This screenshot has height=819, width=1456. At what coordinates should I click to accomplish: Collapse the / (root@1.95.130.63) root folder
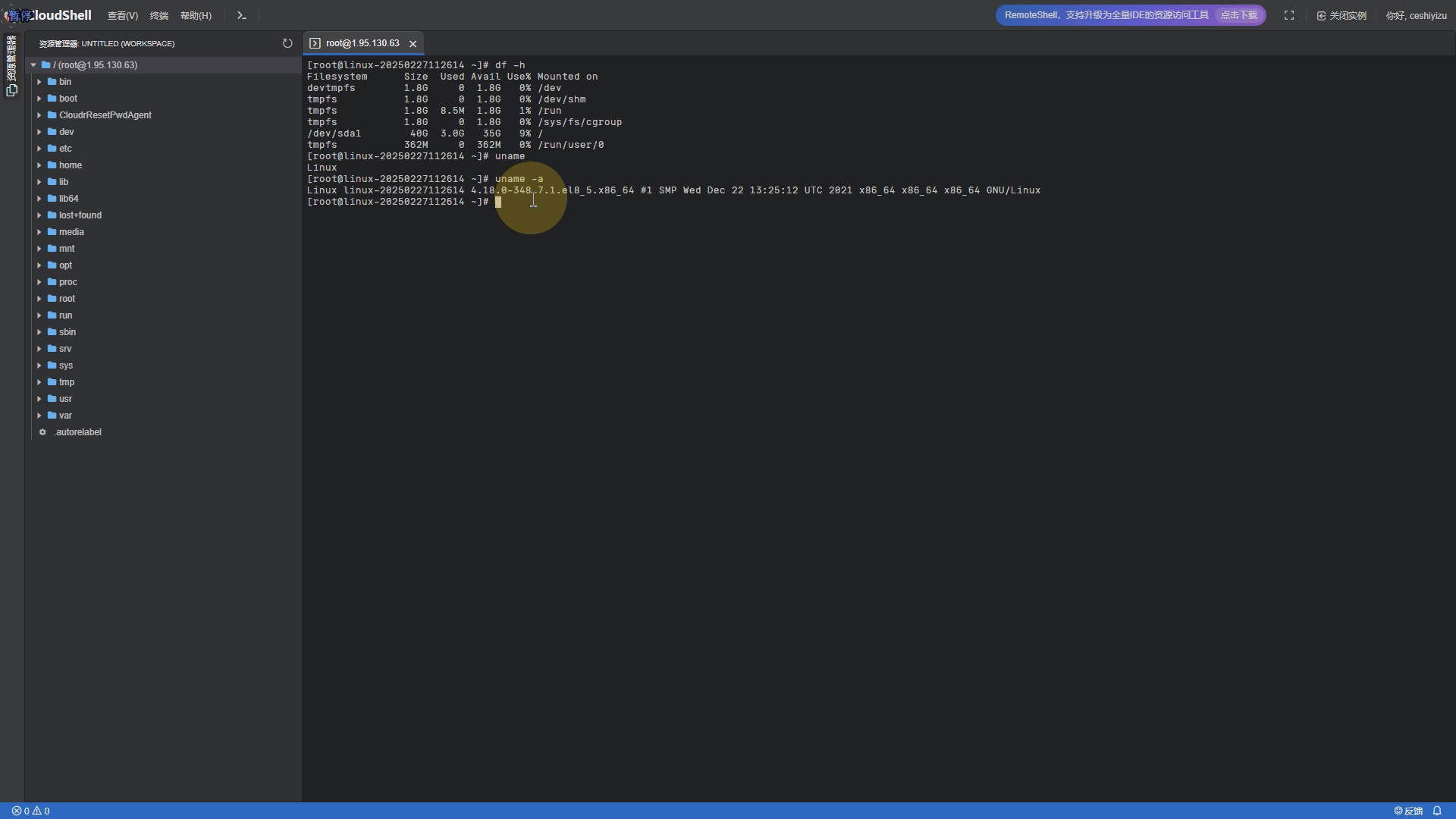tap(34, 65)
